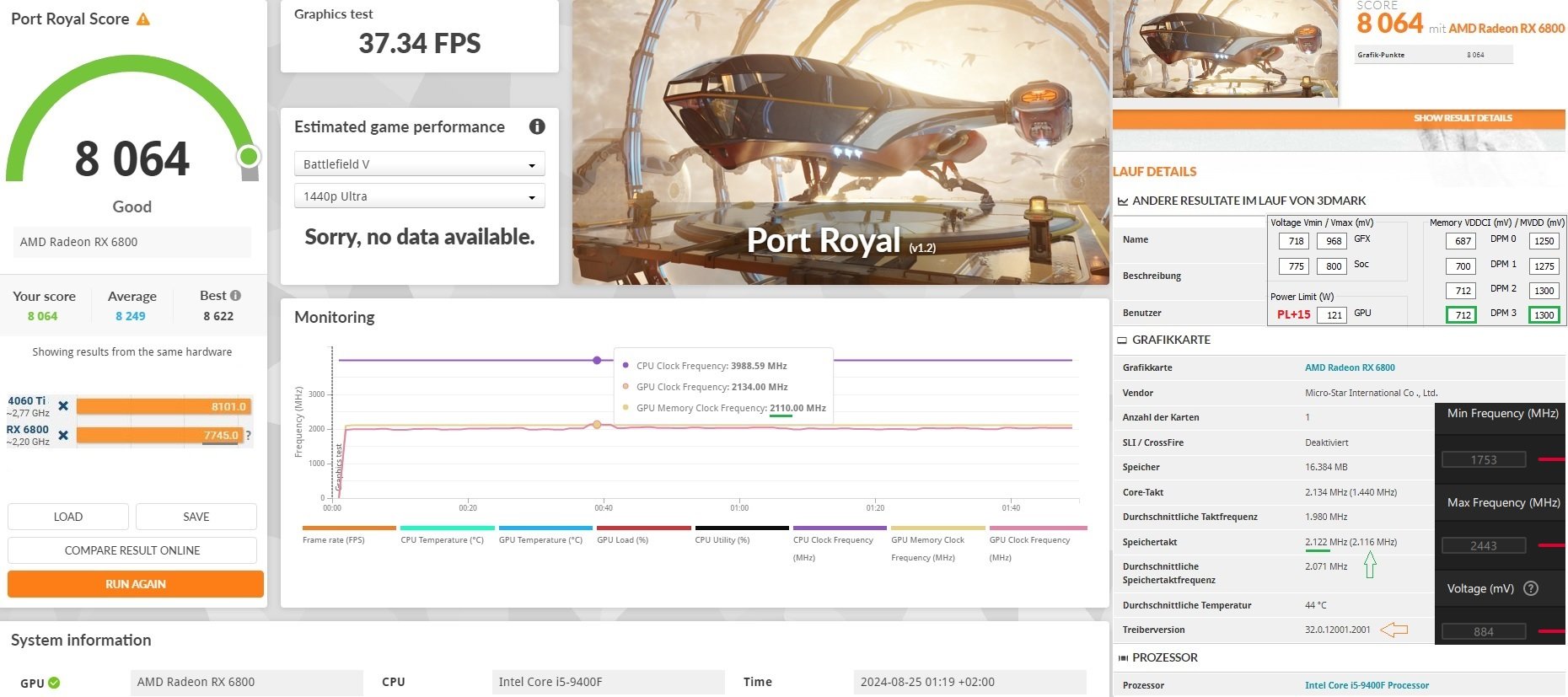This screenshot has width=1568, height=697.
Task: Click the 4060 Ti orange score bar
Action: pos(164,406)
